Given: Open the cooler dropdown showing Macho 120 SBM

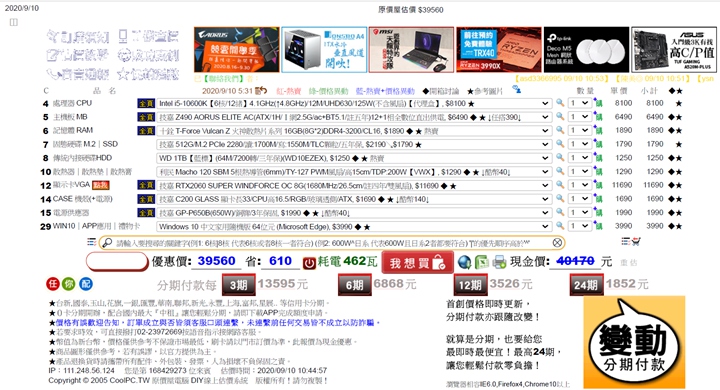Looking at the screenshot, I should 354,172.
